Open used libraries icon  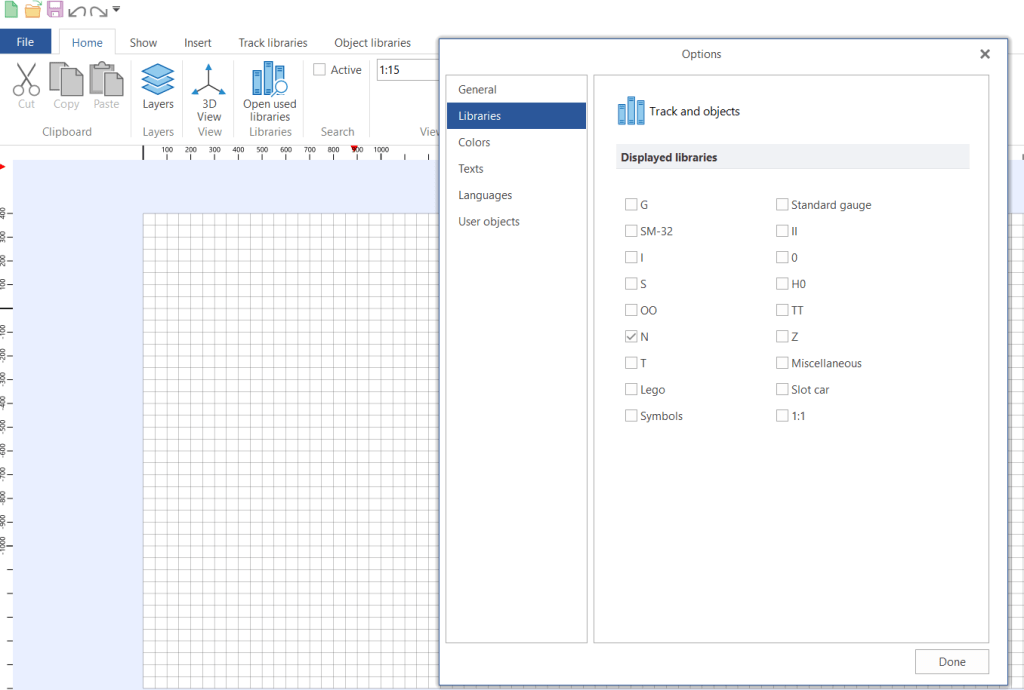pos(270,80)
